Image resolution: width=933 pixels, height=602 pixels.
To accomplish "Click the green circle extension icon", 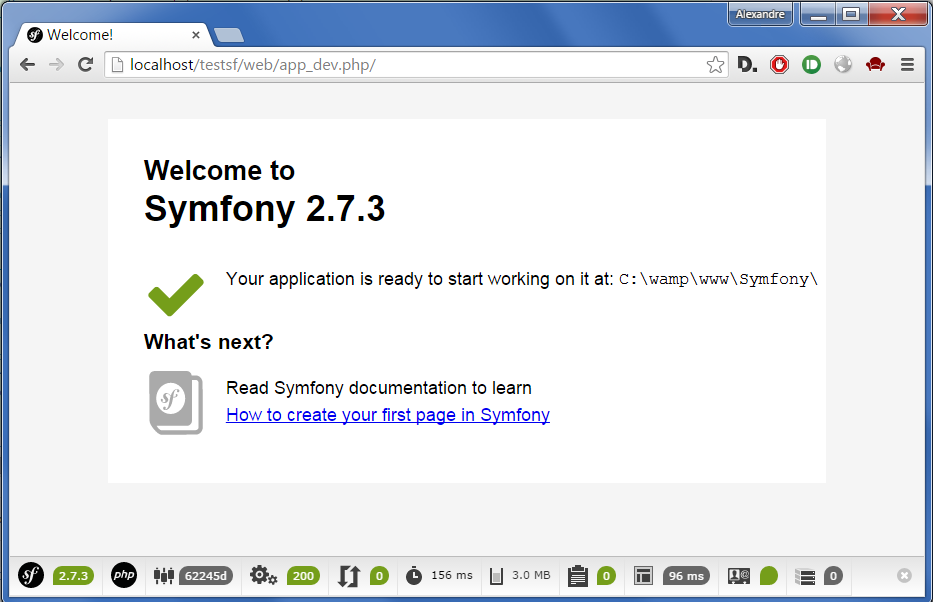I will coord(811,64).
